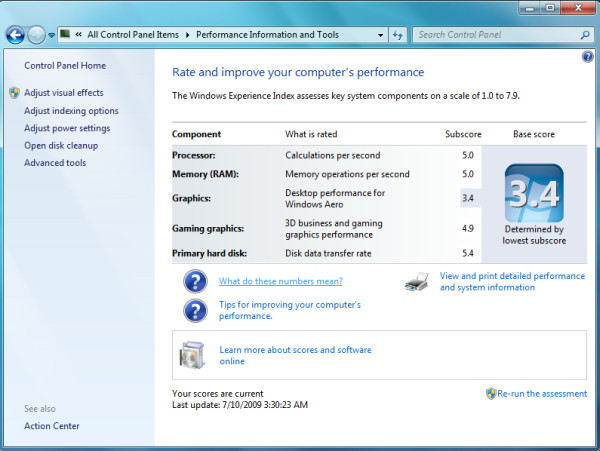Open Advanced tools
This screenshot has height=451, width=600.
pos(55,163)
